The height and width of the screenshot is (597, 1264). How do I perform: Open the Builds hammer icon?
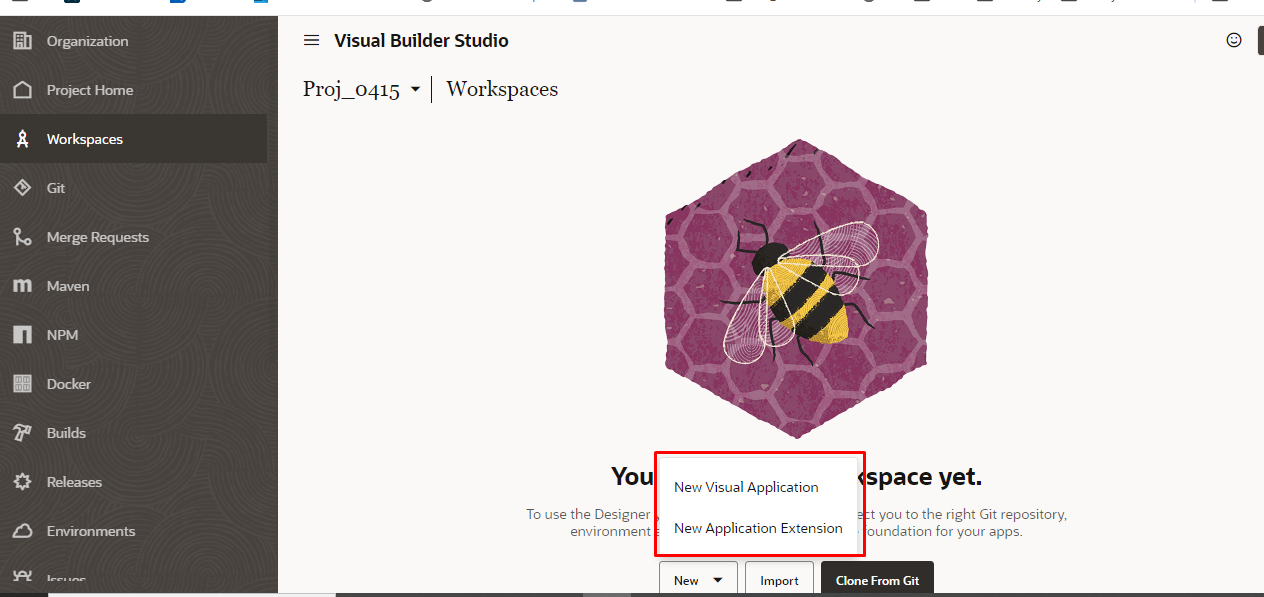(x=22, y=433)
